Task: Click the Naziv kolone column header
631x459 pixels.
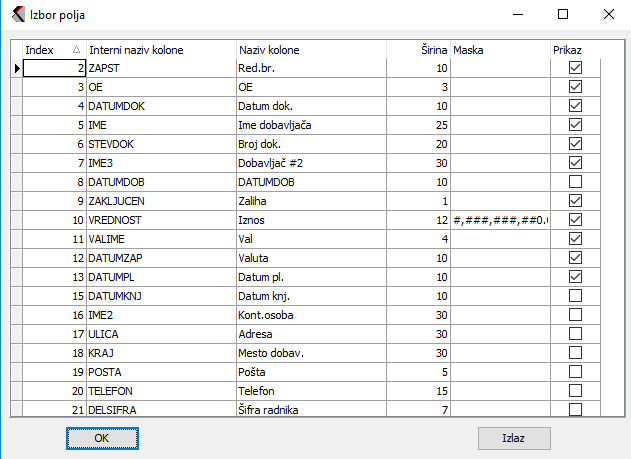Action: pyautogui.click(x=320, y=50)
